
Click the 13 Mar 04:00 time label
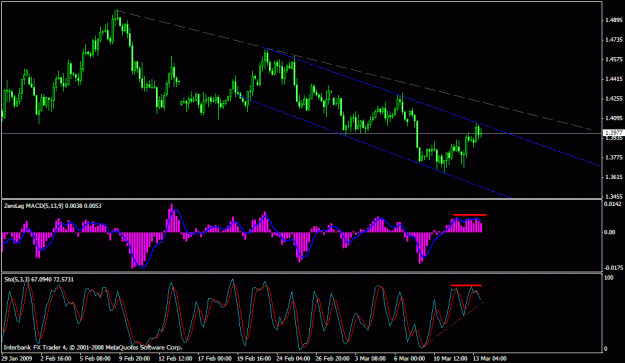(489, 359)
